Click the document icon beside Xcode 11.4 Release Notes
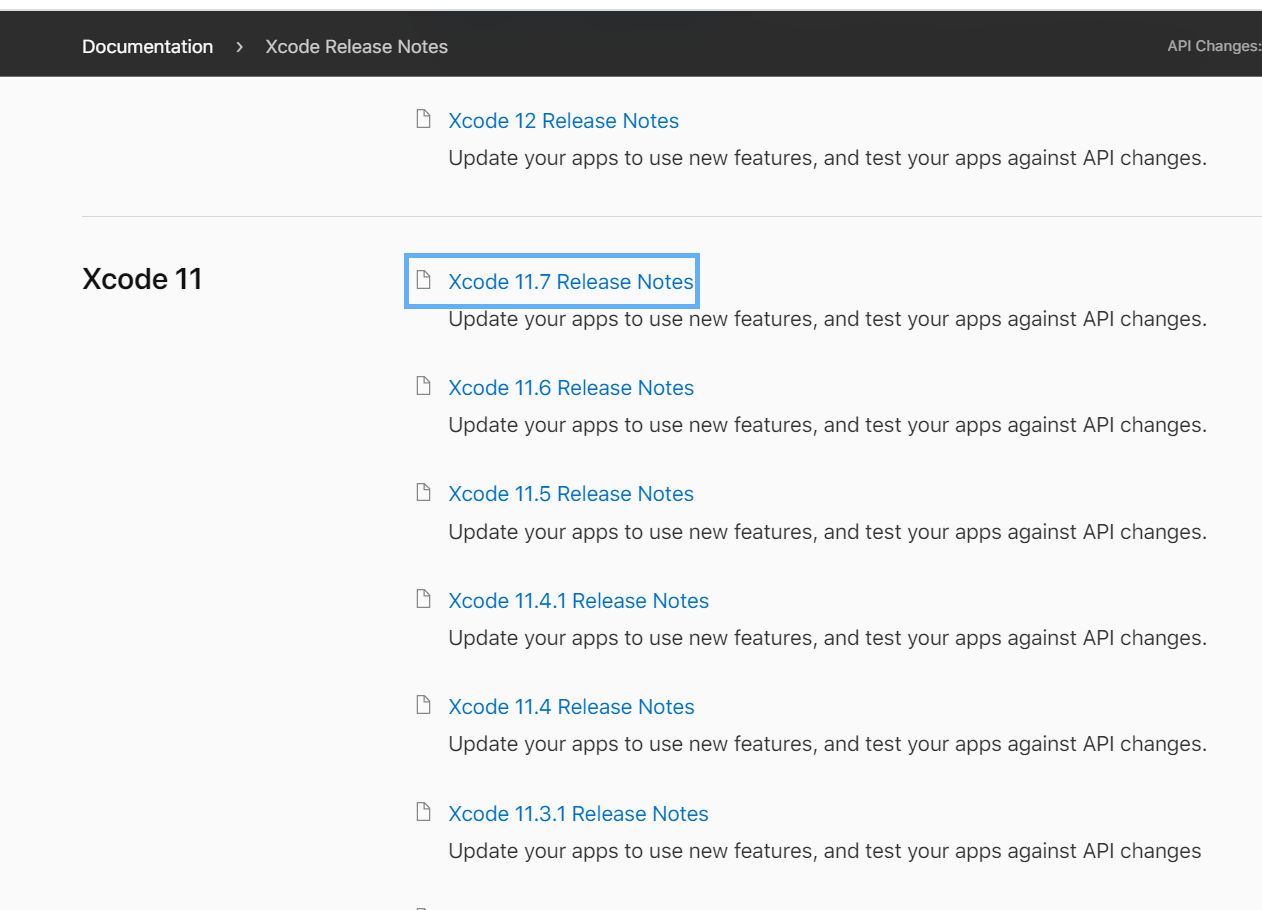 (423, 705)
